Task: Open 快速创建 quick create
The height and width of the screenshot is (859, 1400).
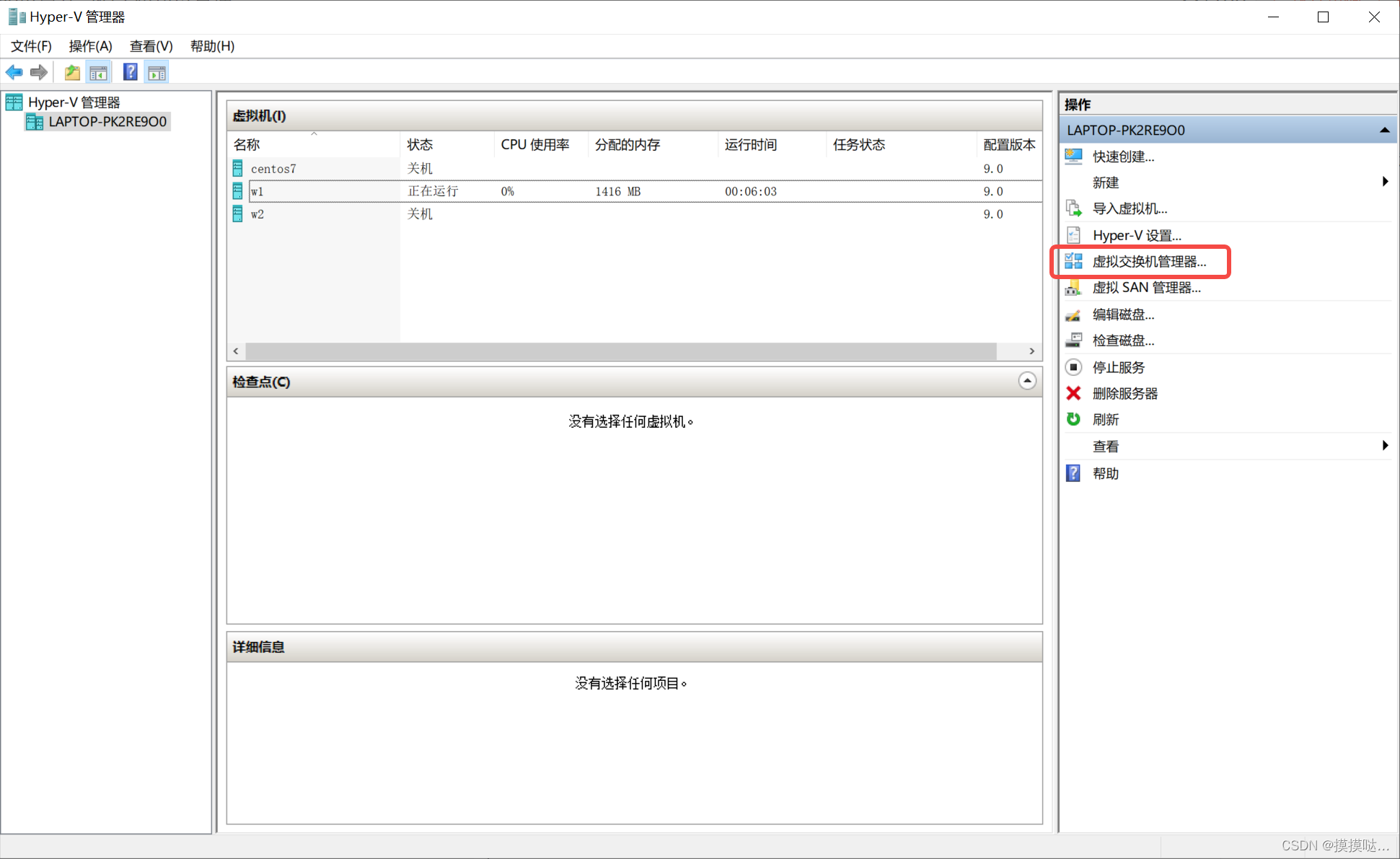Action: coord(1123,157)
